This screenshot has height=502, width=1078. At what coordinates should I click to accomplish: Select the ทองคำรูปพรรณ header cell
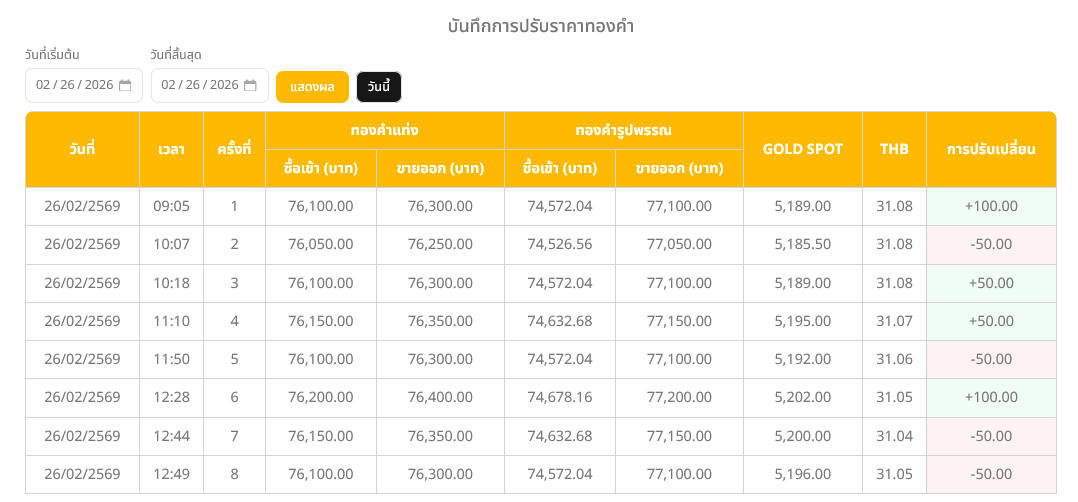623,130
